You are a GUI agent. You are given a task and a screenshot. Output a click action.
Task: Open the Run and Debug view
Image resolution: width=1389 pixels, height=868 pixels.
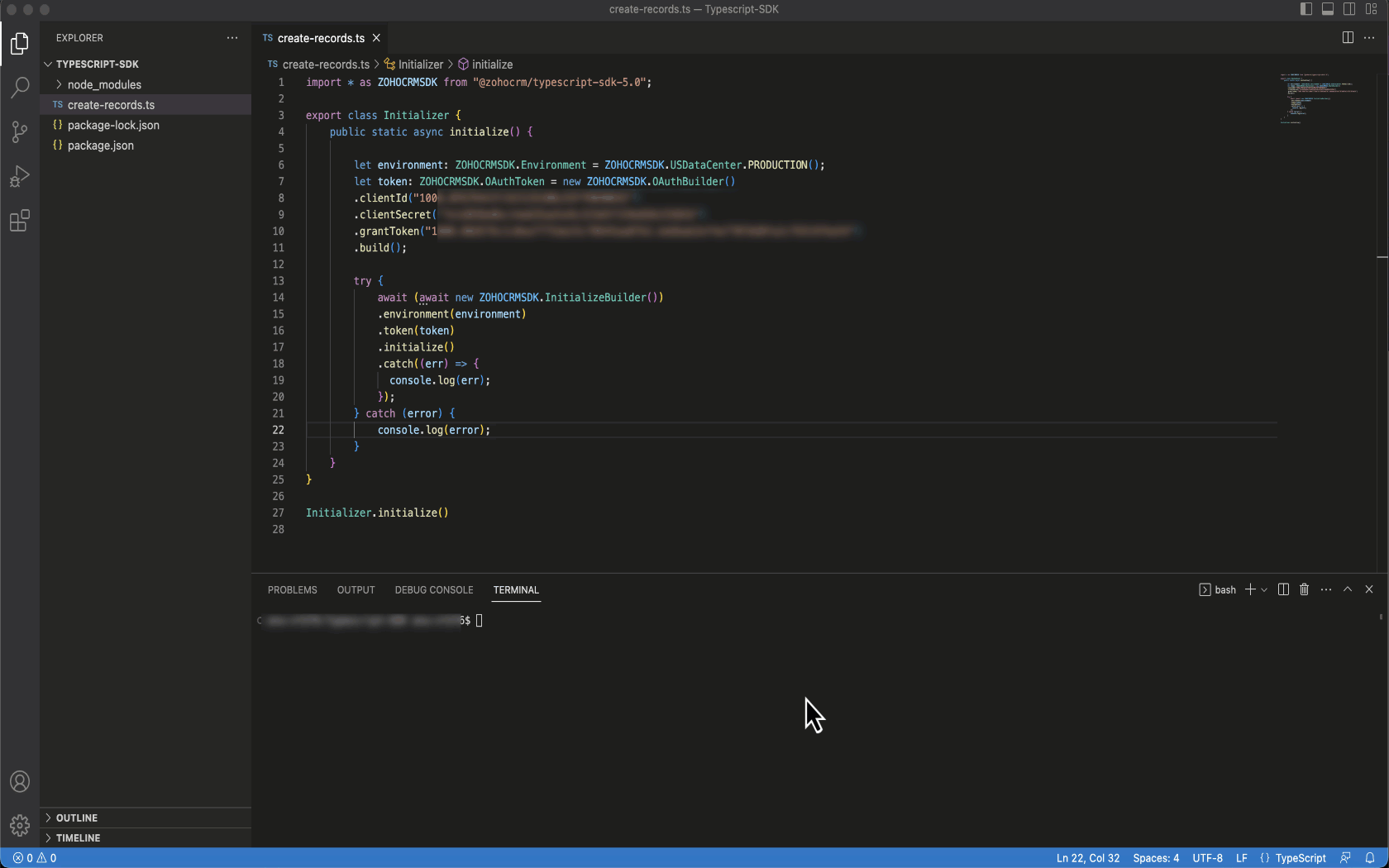tap(20, 176)
